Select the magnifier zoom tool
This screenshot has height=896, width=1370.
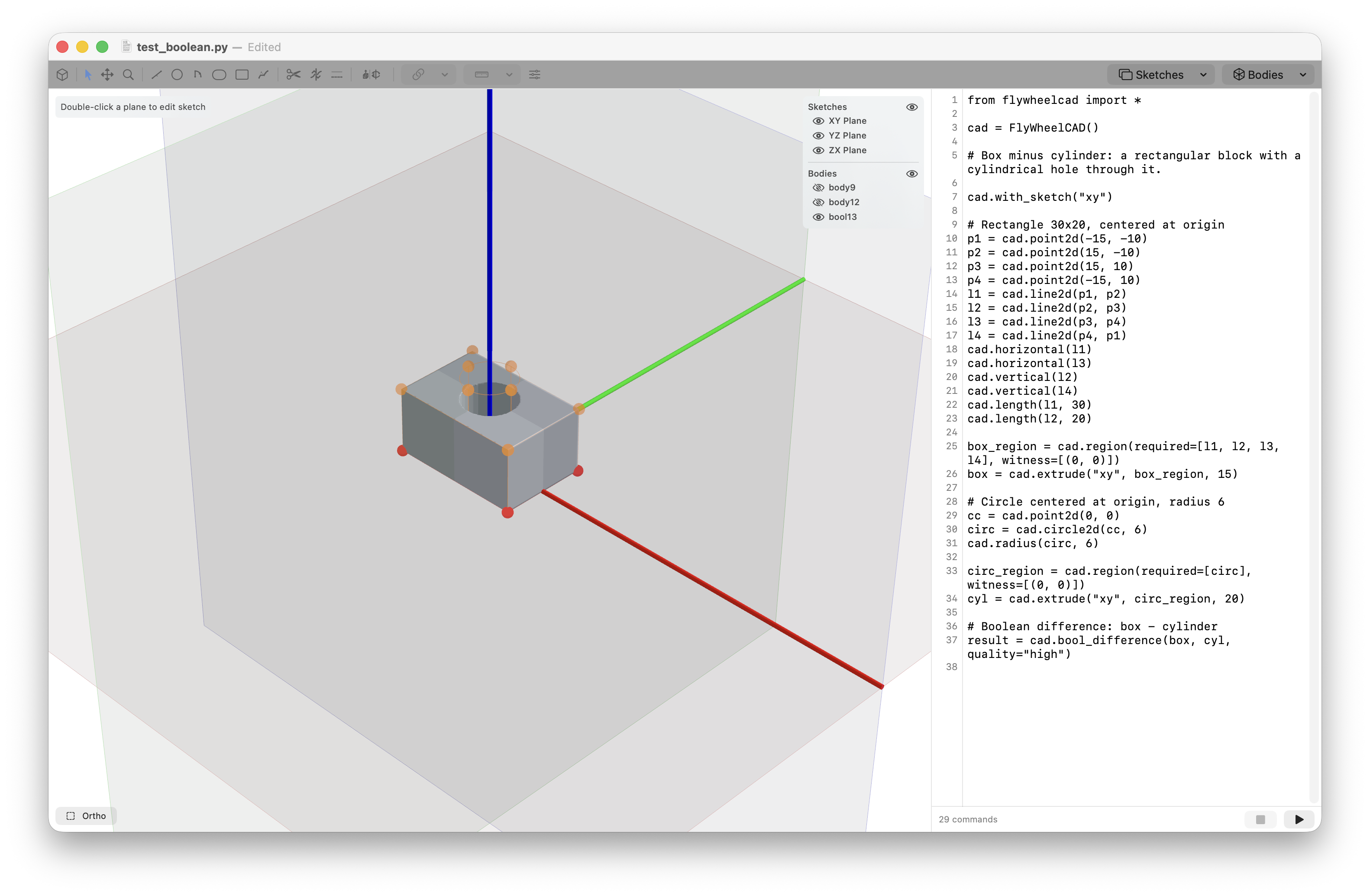coord(128,74)
